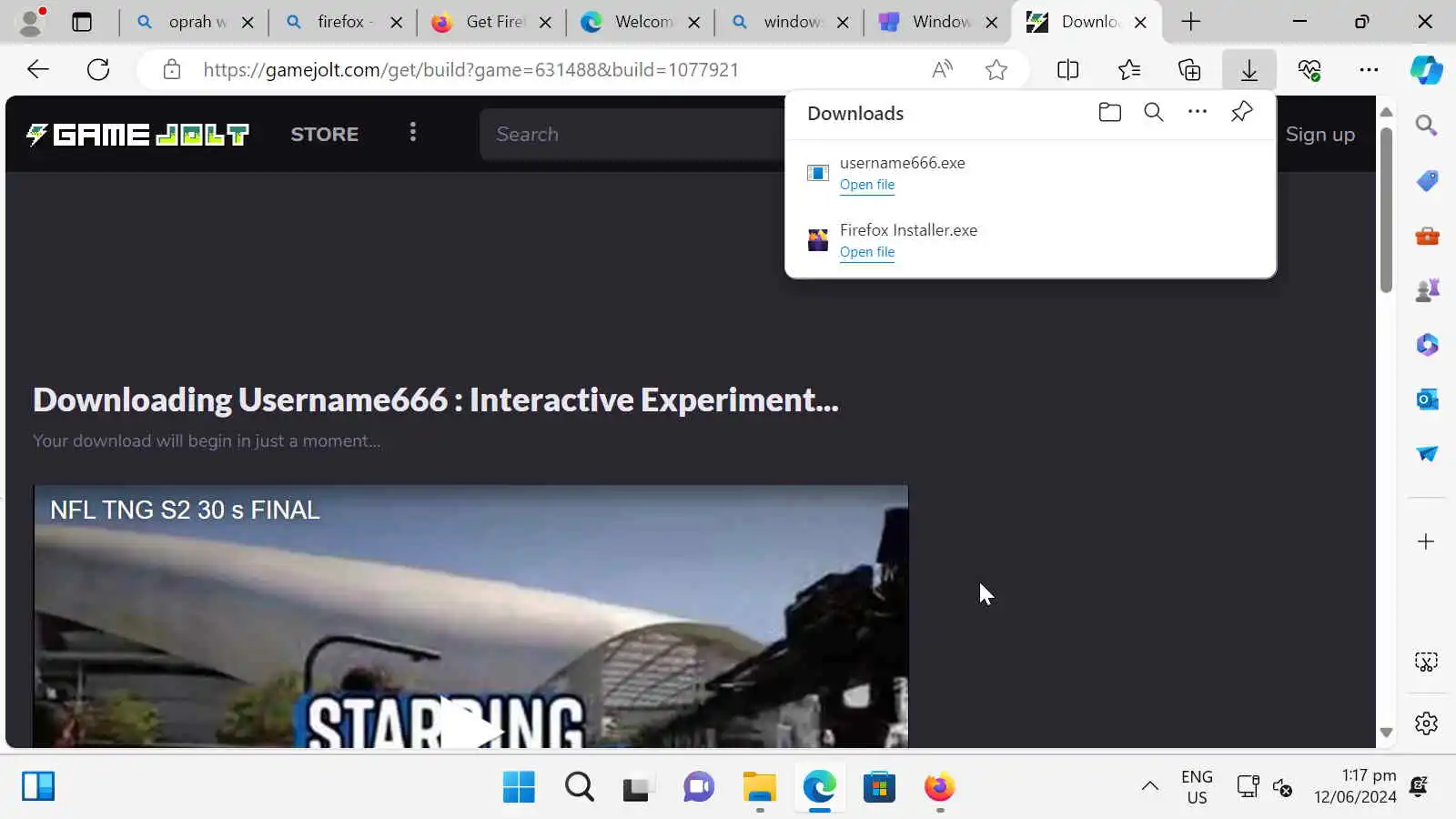The image size is (1456, 819).
Task: Open file link for Firefox Installer.exe
Action: (x=867, y=252)
